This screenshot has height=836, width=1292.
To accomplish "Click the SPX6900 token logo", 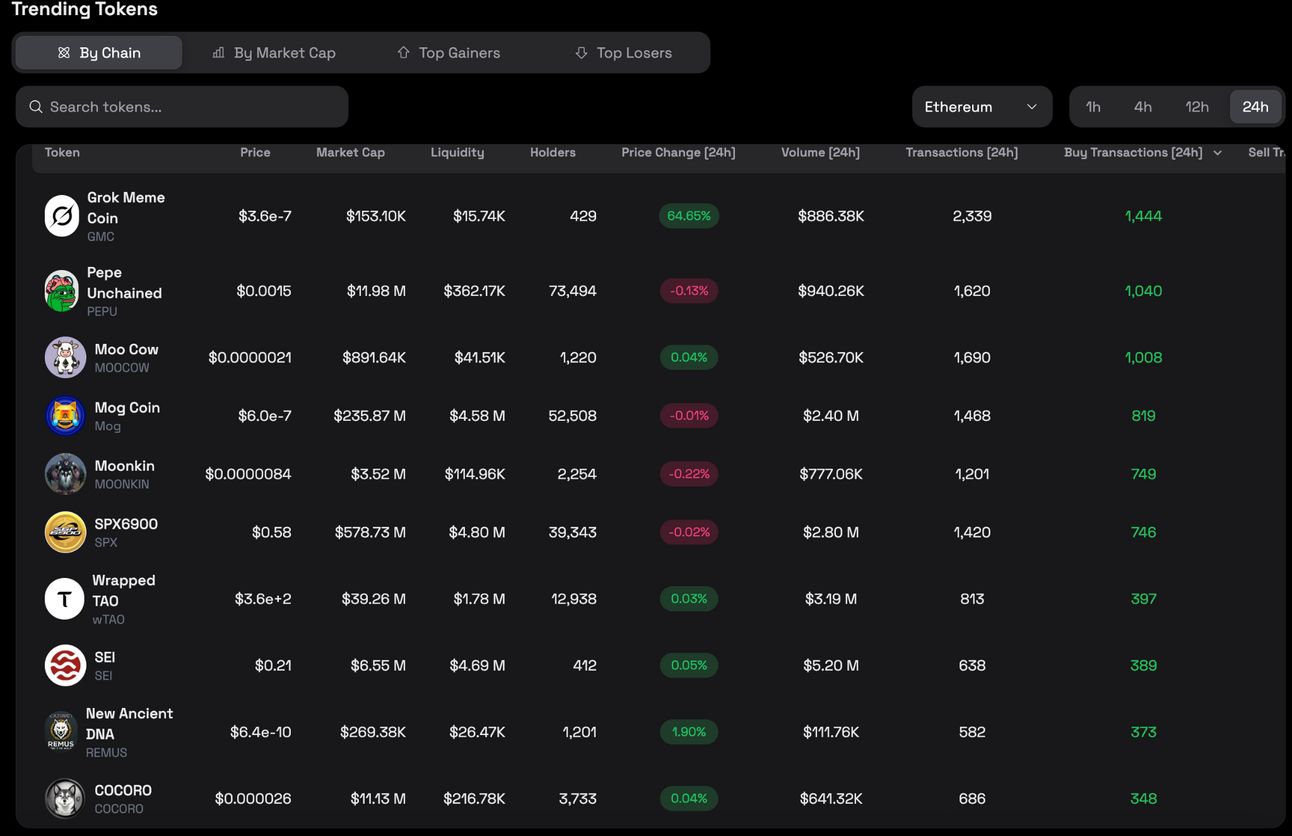I will coord(65,532).
